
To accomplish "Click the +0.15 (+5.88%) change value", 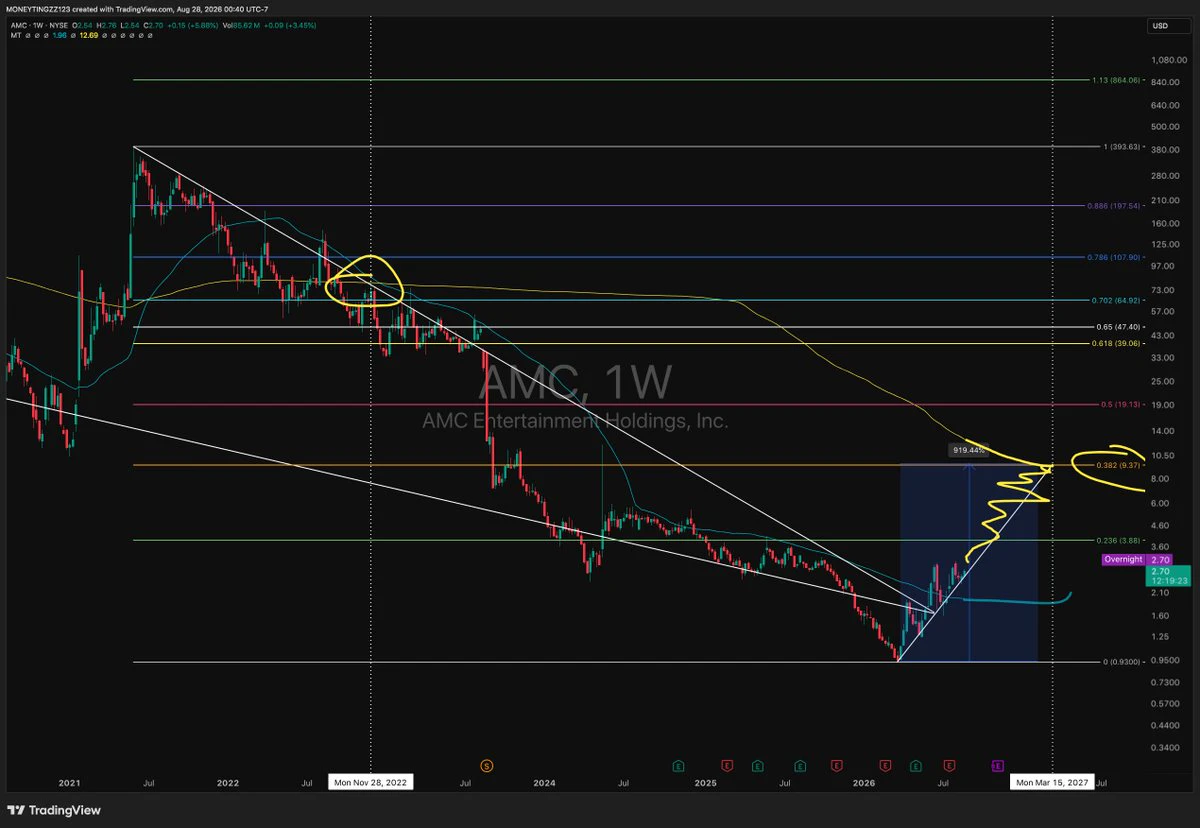I will coord(193,25).
